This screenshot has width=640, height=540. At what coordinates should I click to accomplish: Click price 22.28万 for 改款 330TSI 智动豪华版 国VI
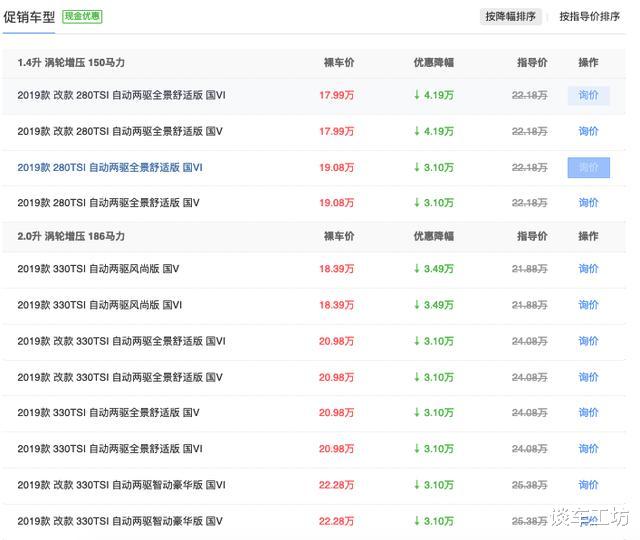coord(336,485)
